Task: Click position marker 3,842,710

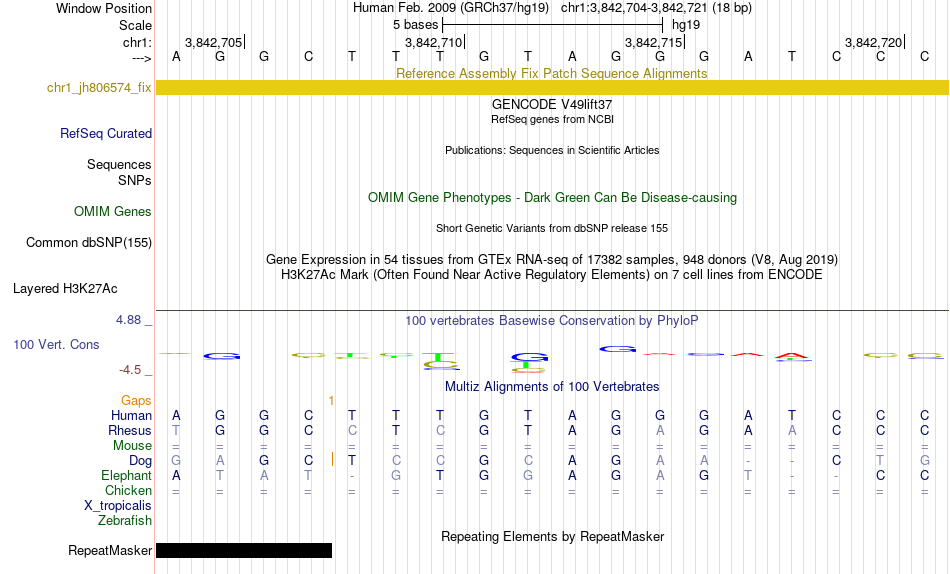Action: click(x=434, y=42)
